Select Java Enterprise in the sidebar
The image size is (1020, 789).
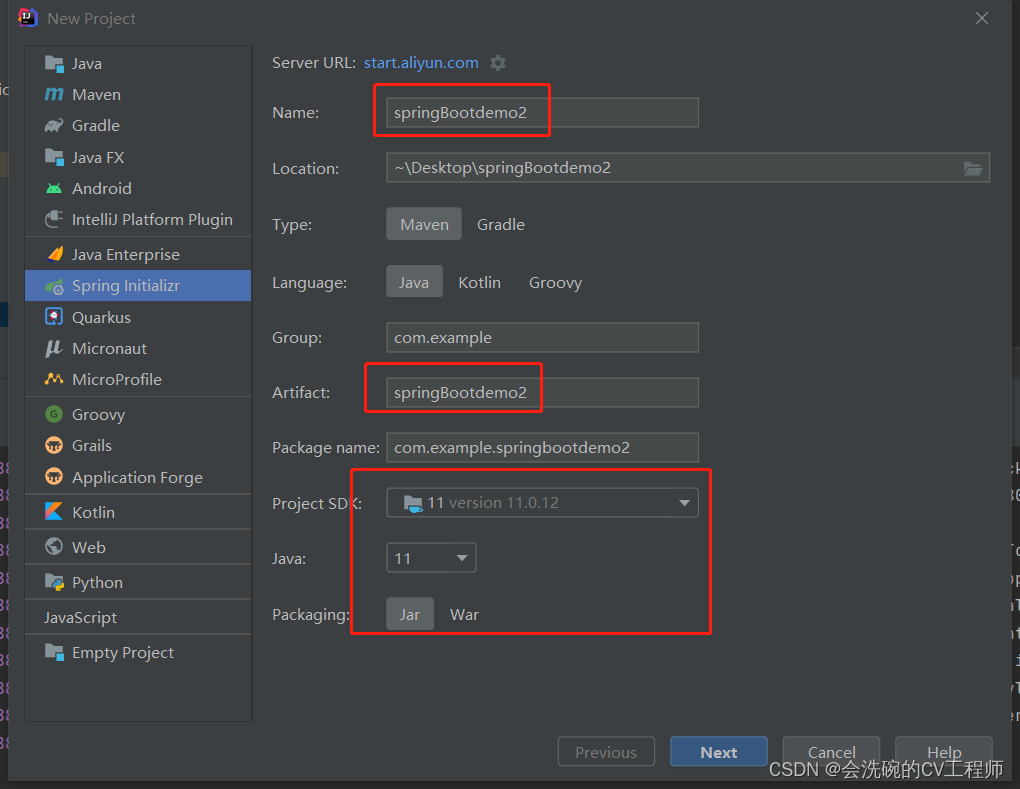pyautogui.click(x=138, y=254)
